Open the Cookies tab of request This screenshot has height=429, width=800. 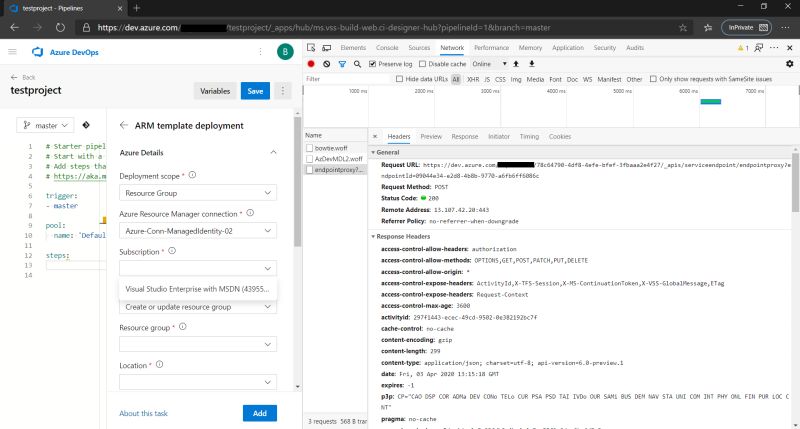point(560,136)
